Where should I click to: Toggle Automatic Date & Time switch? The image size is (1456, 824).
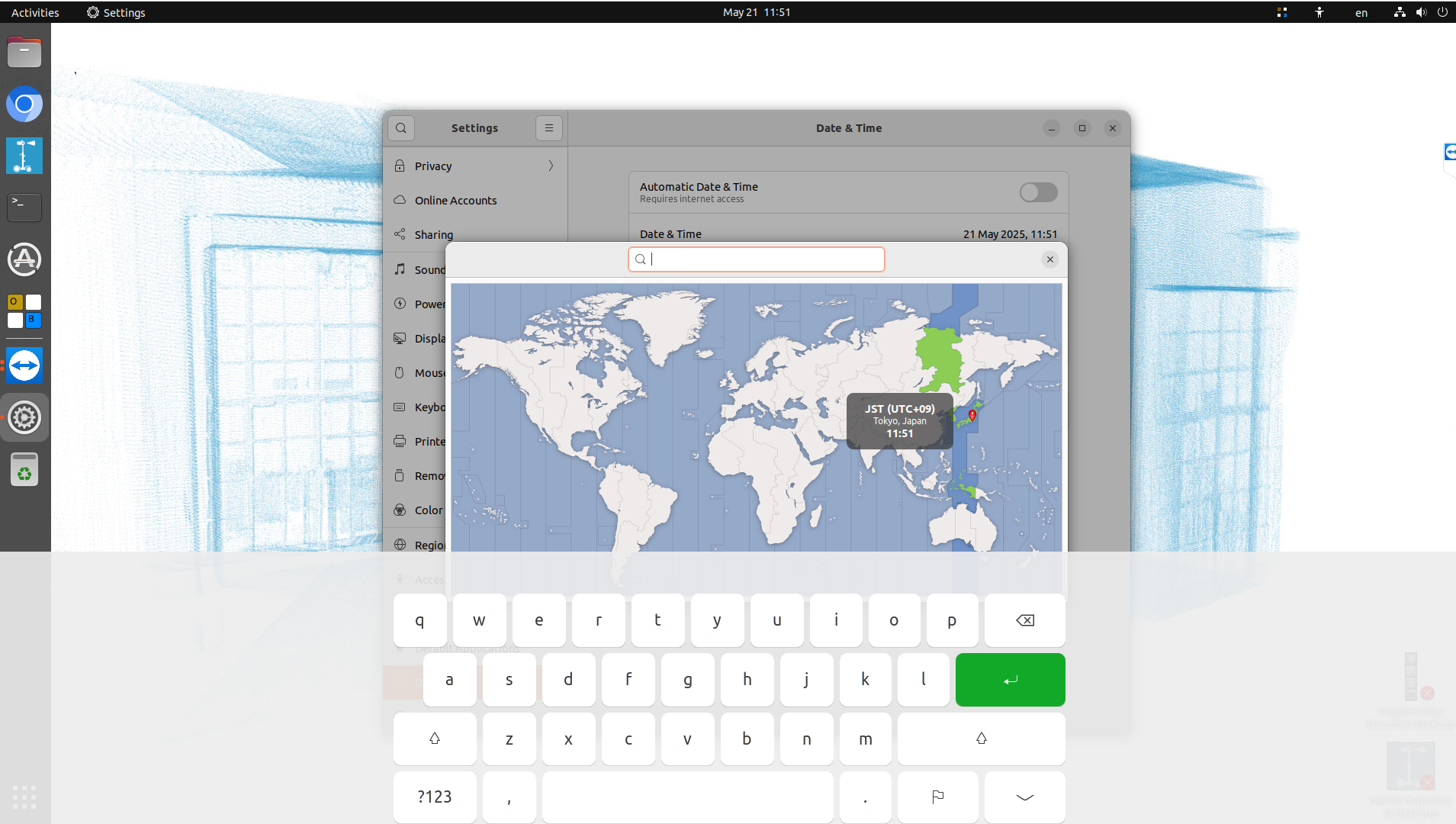point(1038,192)
